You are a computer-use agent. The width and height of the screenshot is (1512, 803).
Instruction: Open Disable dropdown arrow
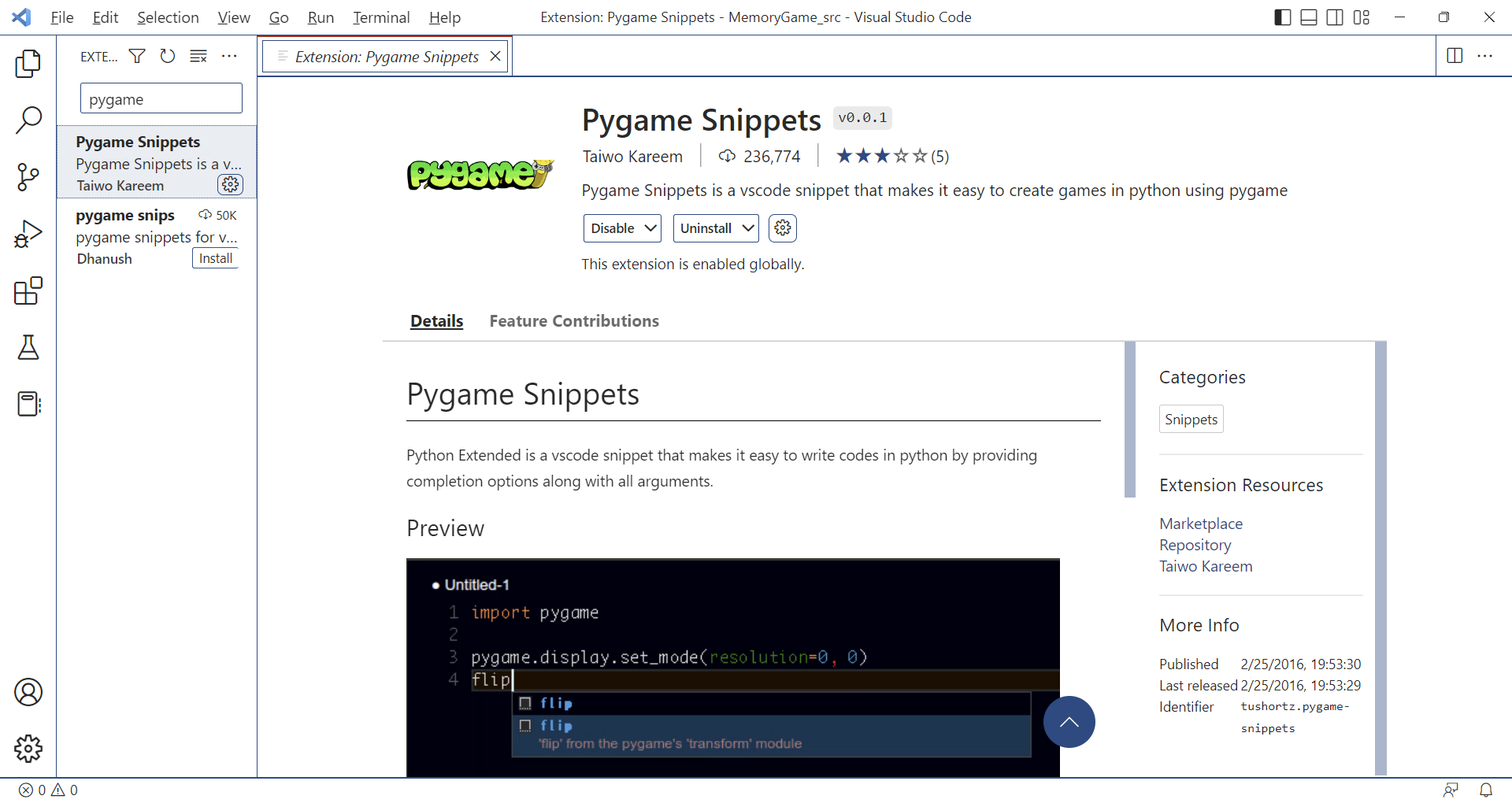pyautogui.click(x=651, y=228)
